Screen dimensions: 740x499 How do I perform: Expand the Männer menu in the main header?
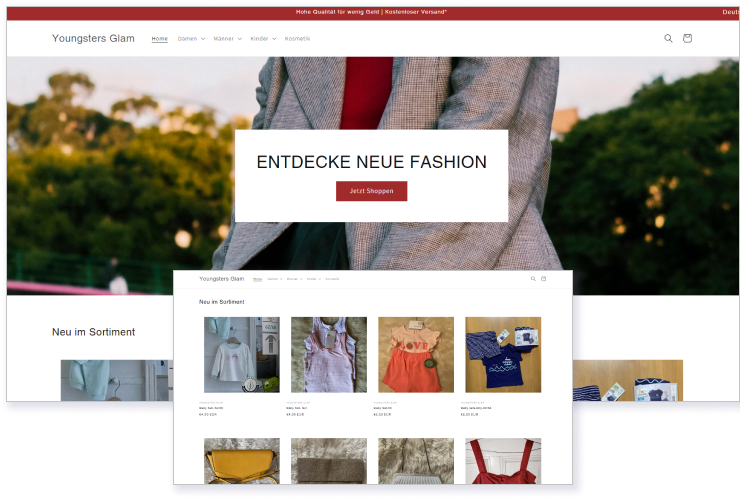[x=227, y=39]
